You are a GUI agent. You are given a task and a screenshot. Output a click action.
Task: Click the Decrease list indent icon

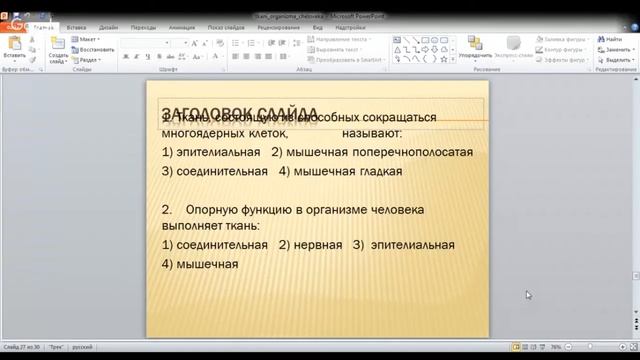[271, 43]
